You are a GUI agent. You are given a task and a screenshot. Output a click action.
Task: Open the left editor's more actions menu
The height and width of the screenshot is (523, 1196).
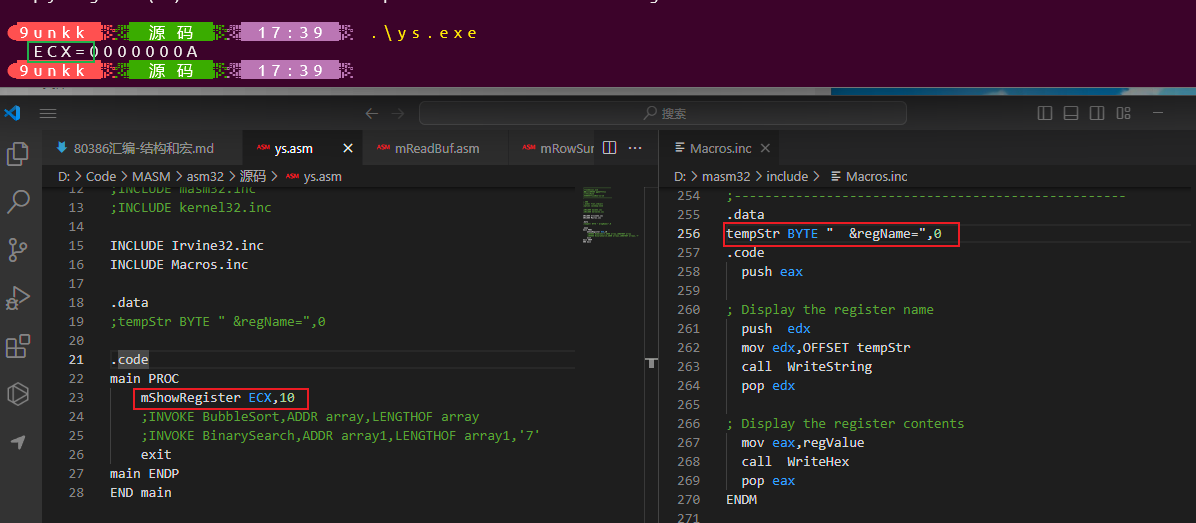pos(635,148)
